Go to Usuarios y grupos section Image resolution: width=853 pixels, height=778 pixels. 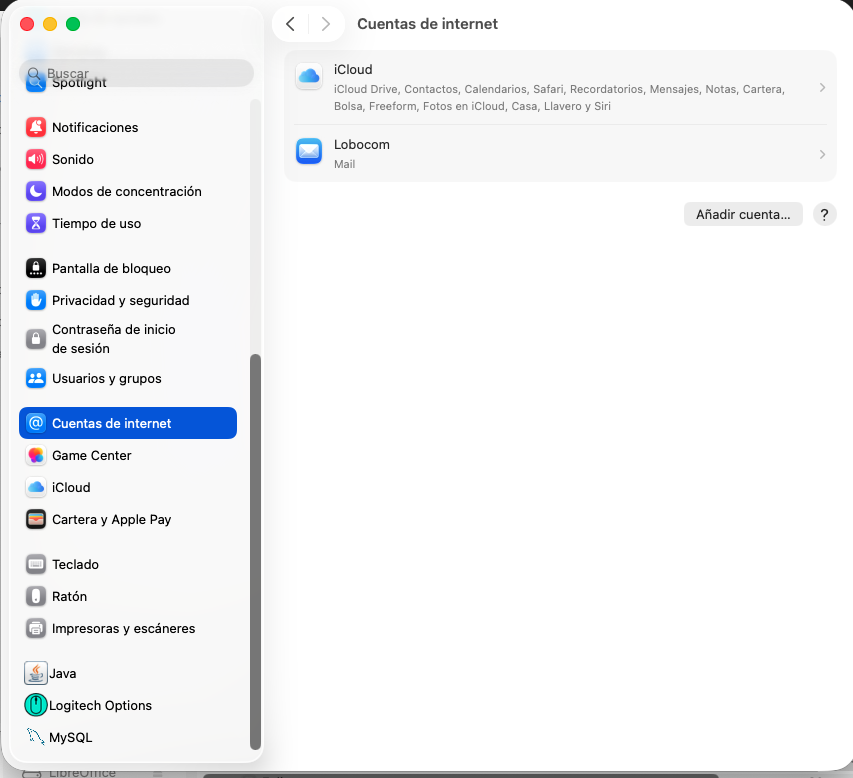106,378
